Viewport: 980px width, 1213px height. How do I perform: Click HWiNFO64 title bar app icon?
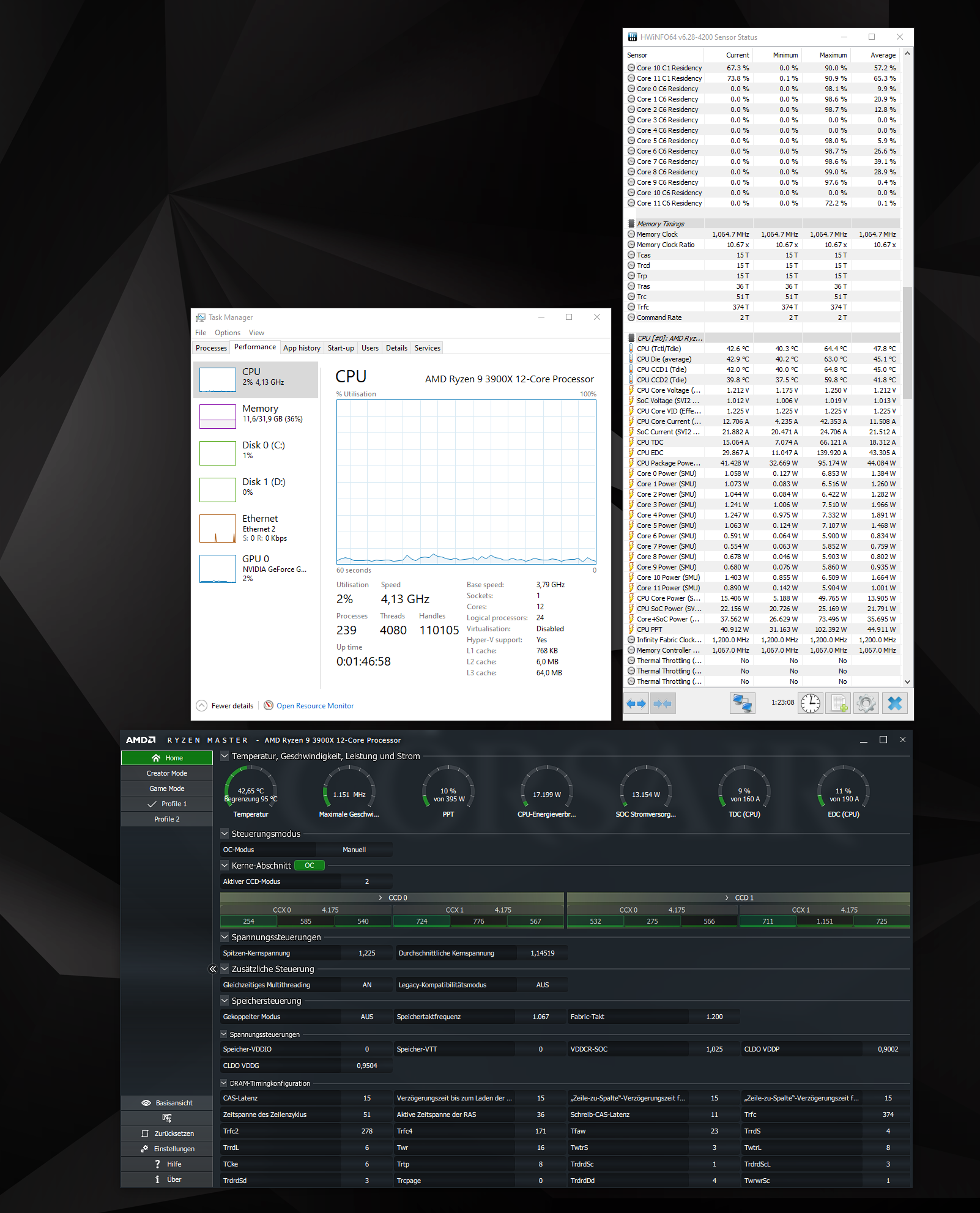tap(633, 37)
